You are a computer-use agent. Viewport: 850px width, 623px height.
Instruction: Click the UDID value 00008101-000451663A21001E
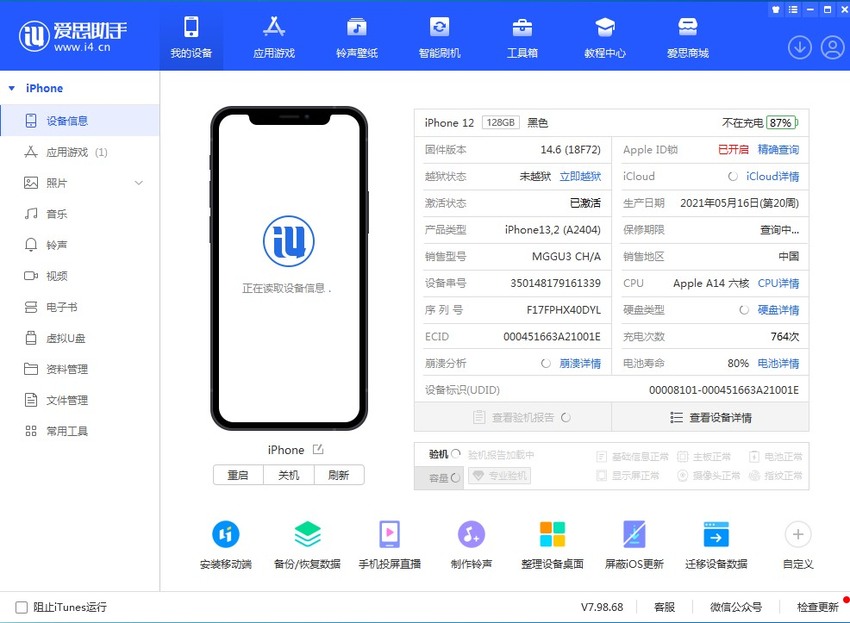724,390
